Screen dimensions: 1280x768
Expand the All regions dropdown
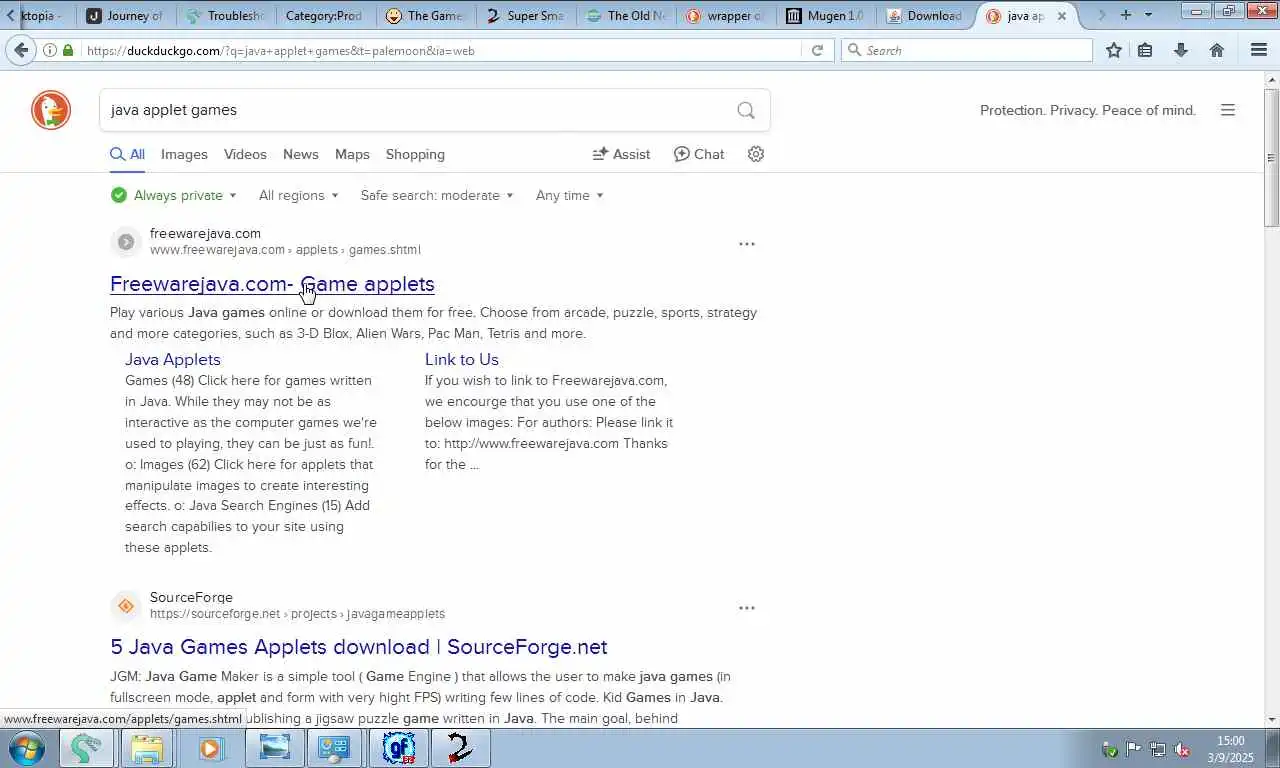click(x=298, y=196)
